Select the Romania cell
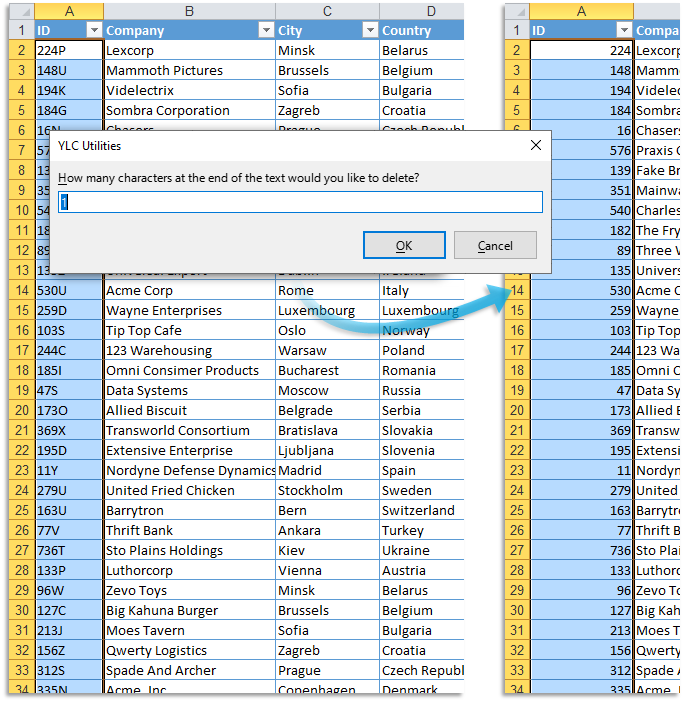 pos(422,370)
